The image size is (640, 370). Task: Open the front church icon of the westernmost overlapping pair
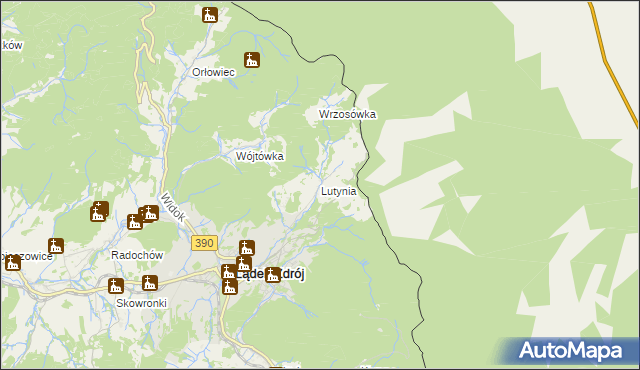pos(97,214)
